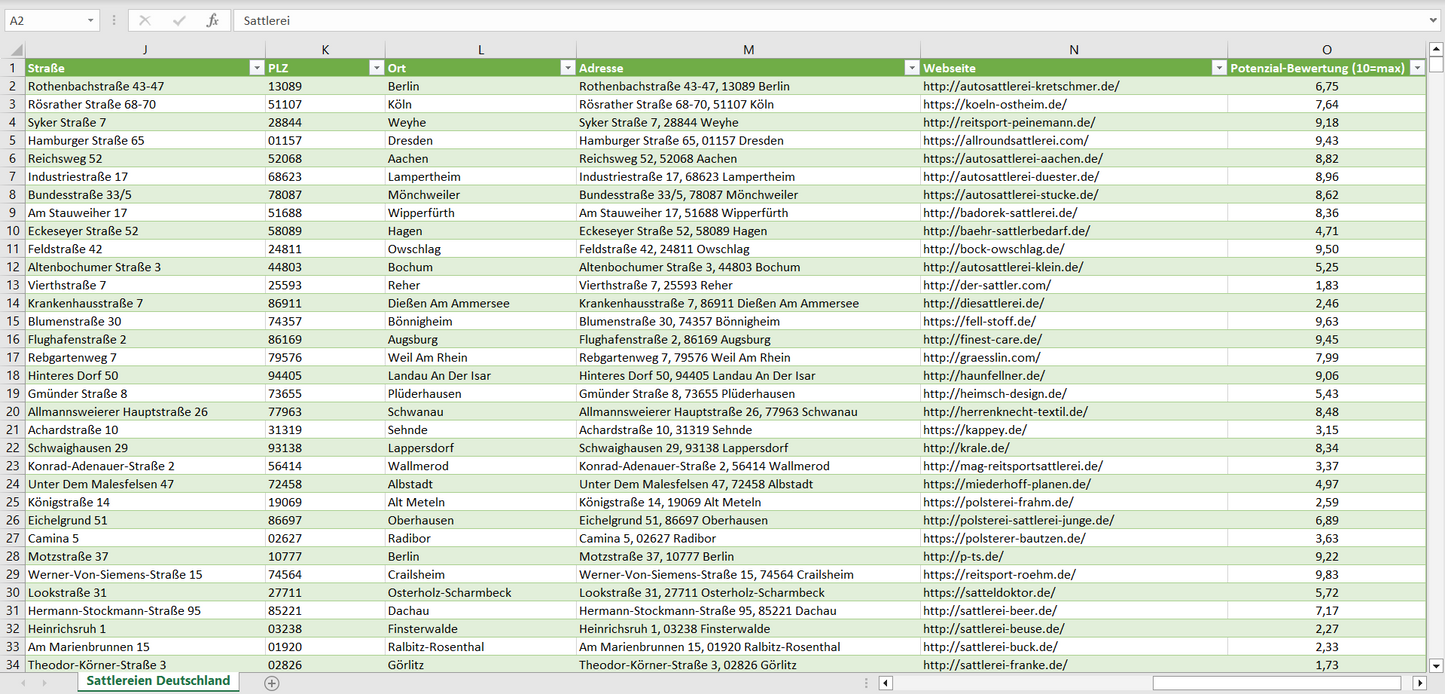The width and height of the screenshot is (1445, 694).
Task: Select column N header
Action: pyautogui.click(x=1074, y=50)
